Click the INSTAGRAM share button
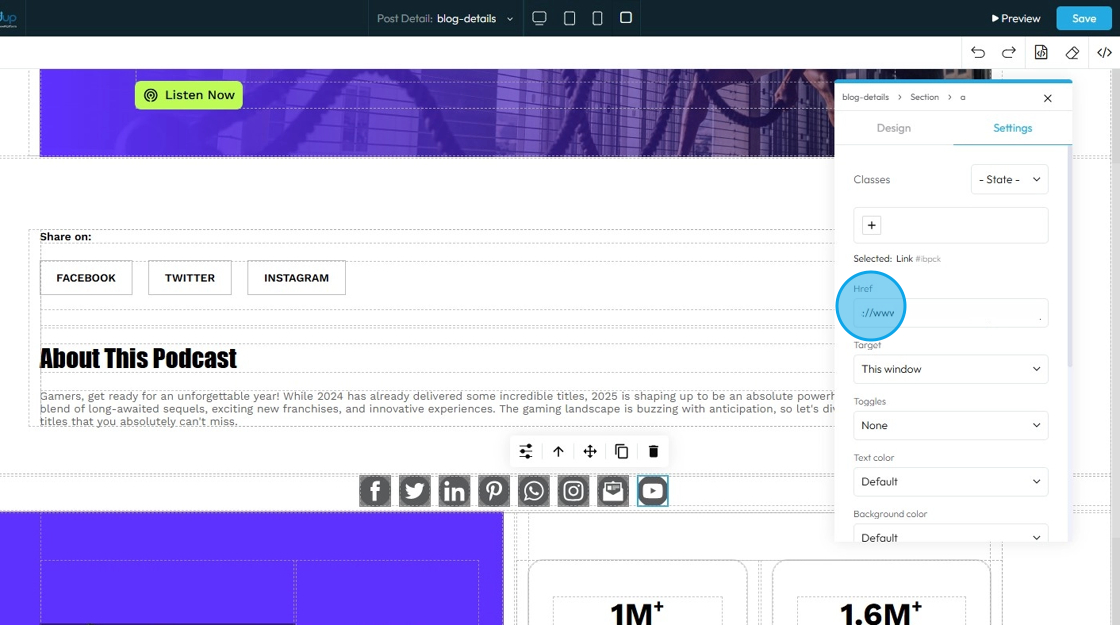Image resolution: width=1120 pixels, height=625 pixels. point(296,278)
